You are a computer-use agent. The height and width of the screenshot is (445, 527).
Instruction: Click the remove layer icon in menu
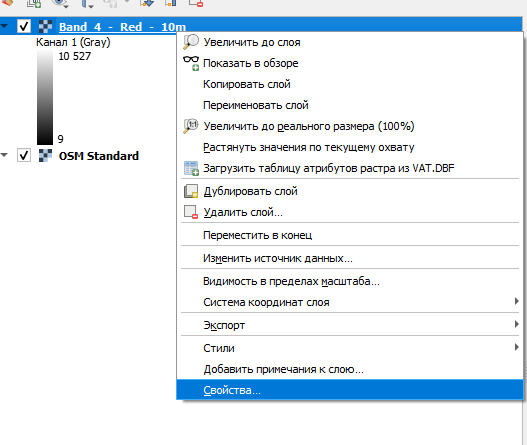coord(191,212)
